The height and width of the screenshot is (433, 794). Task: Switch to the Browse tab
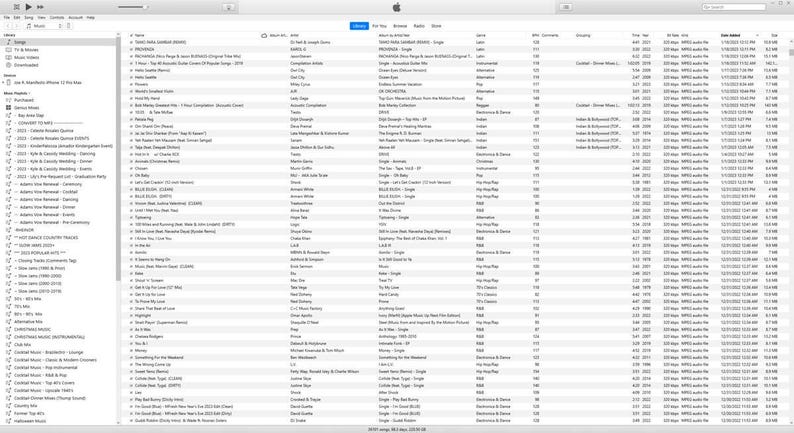(x=400, y=26)
